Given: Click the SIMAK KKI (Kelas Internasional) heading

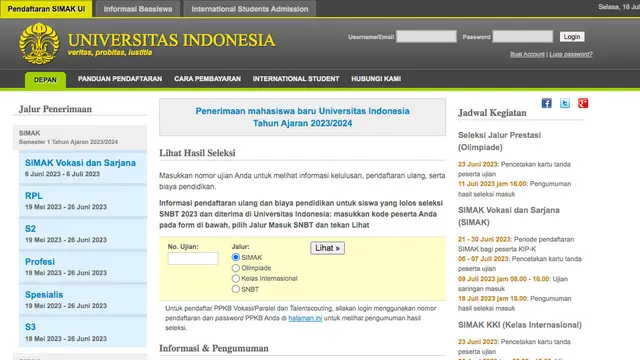Looking at the screenshot, I should click(520, 325).
